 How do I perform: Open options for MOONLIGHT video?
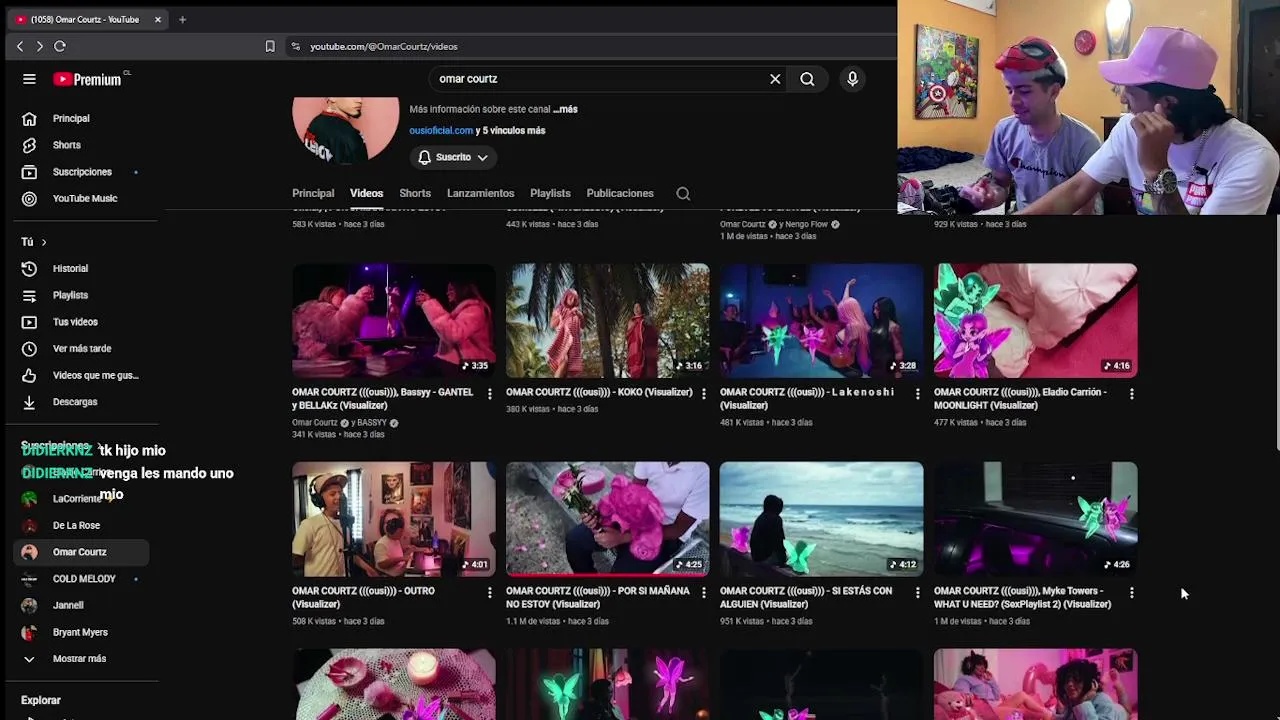[x=1131, y=394]
